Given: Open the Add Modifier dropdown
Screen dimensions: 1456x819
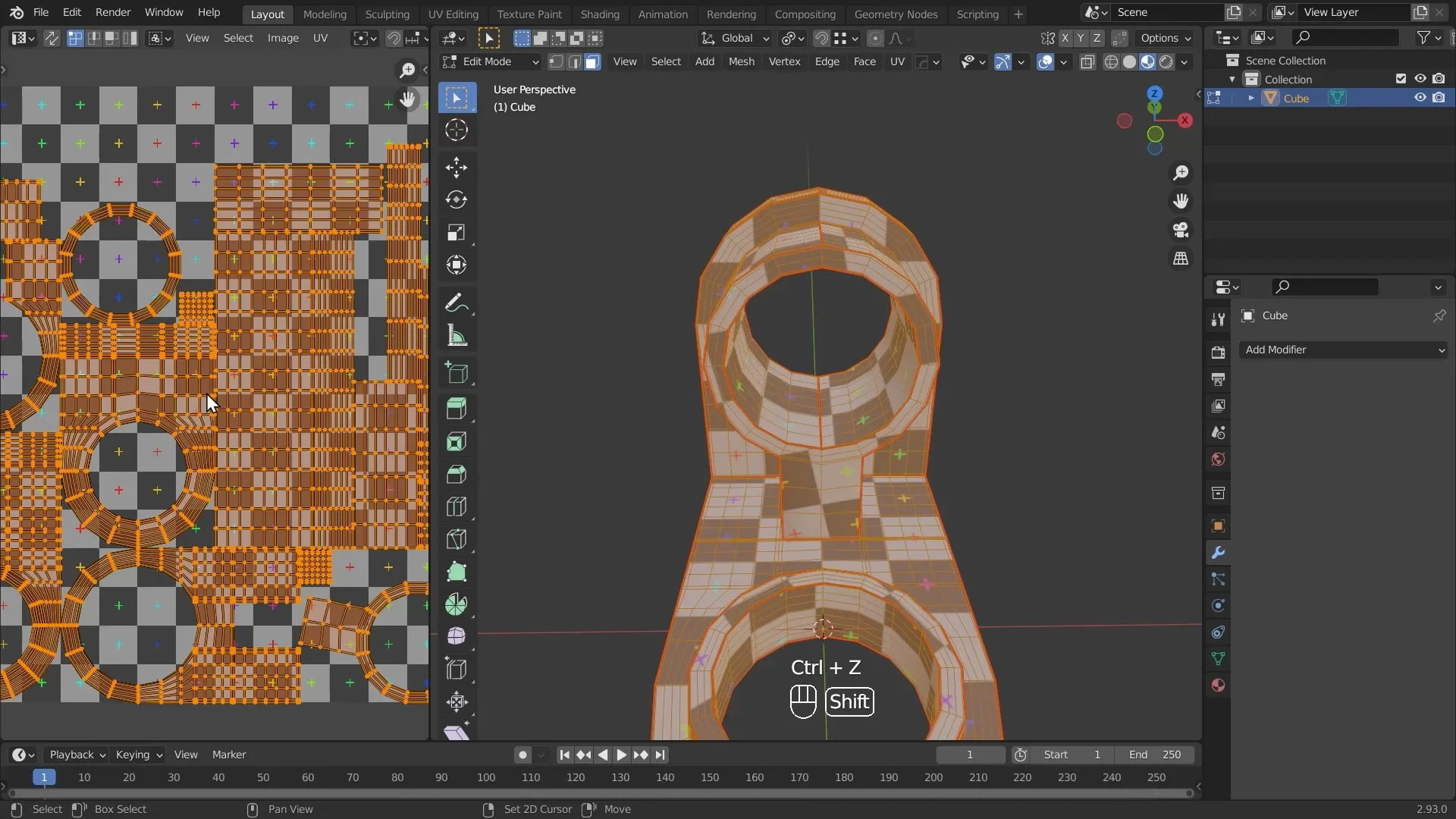Looking at the screenshot, I should coord(1344,350).
